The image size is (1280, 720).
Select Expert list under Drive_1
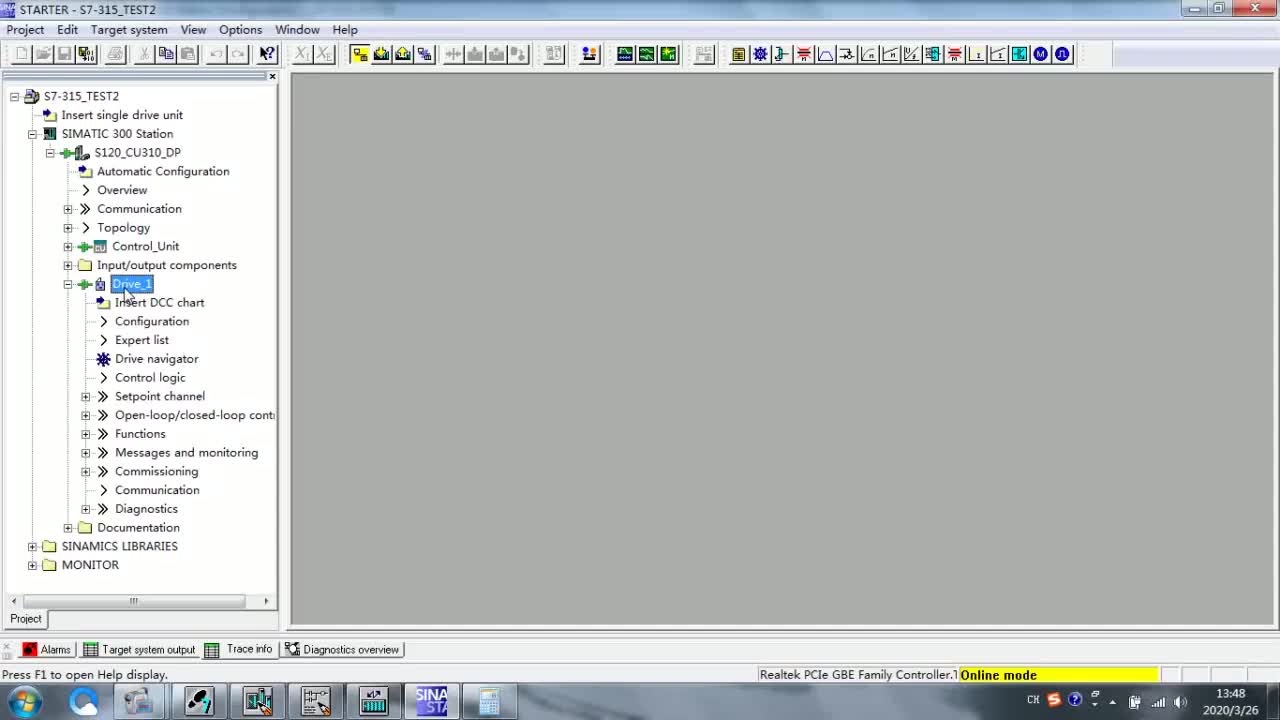pos(141,340)
